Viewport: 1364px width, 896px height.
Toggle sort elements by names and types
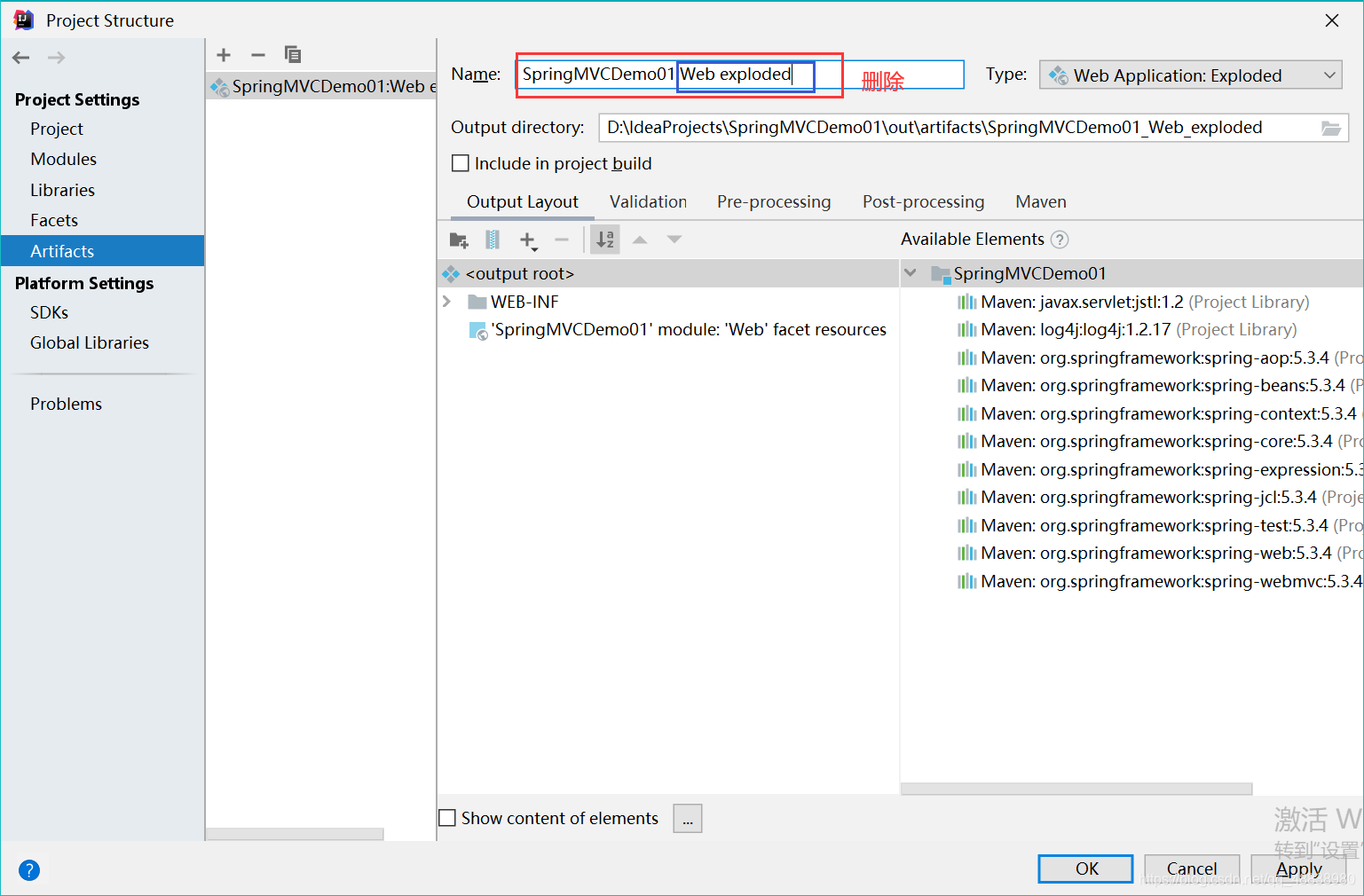(605, 240)
